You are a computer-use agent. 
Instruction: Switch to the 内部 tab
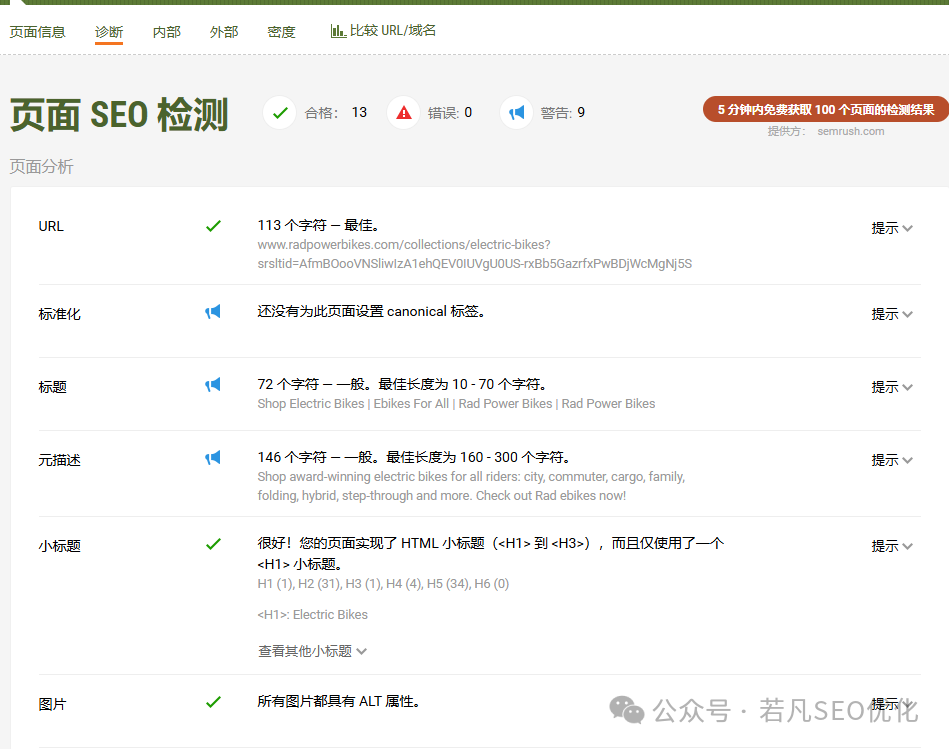166,32
